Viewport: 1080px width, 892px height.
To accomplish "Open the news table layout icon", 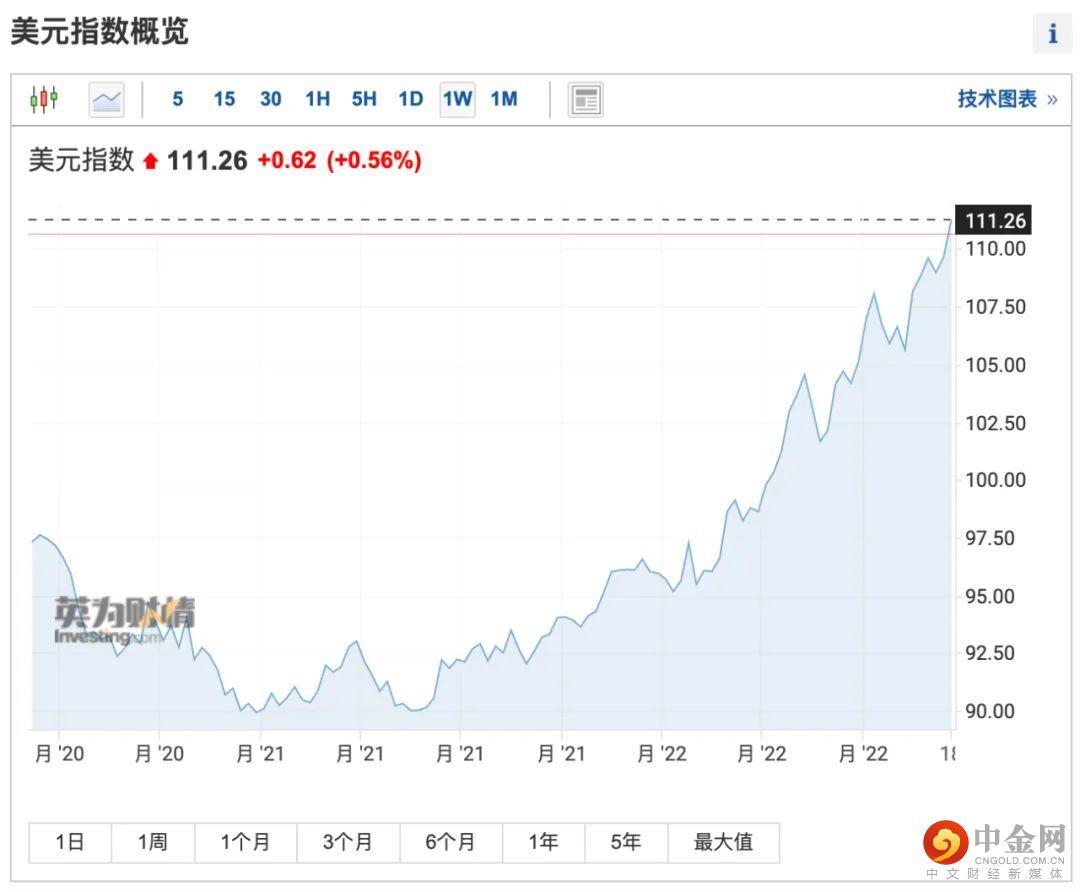I will tap(585, 100).
